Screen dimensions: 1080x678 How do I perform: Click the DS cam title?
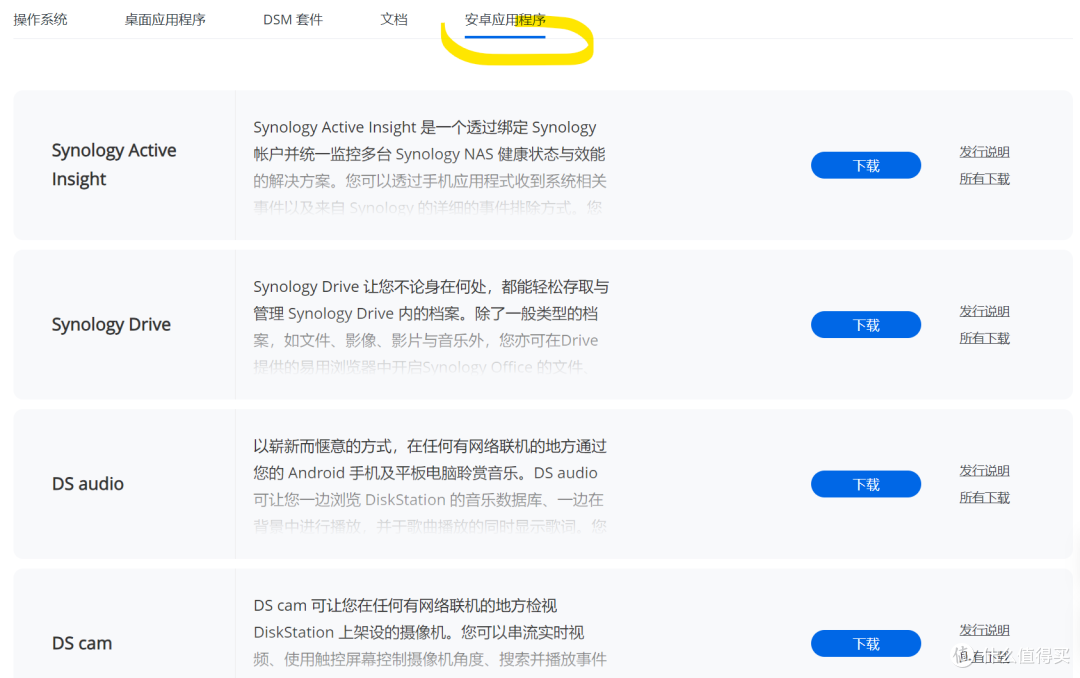[x=81, y=643]
